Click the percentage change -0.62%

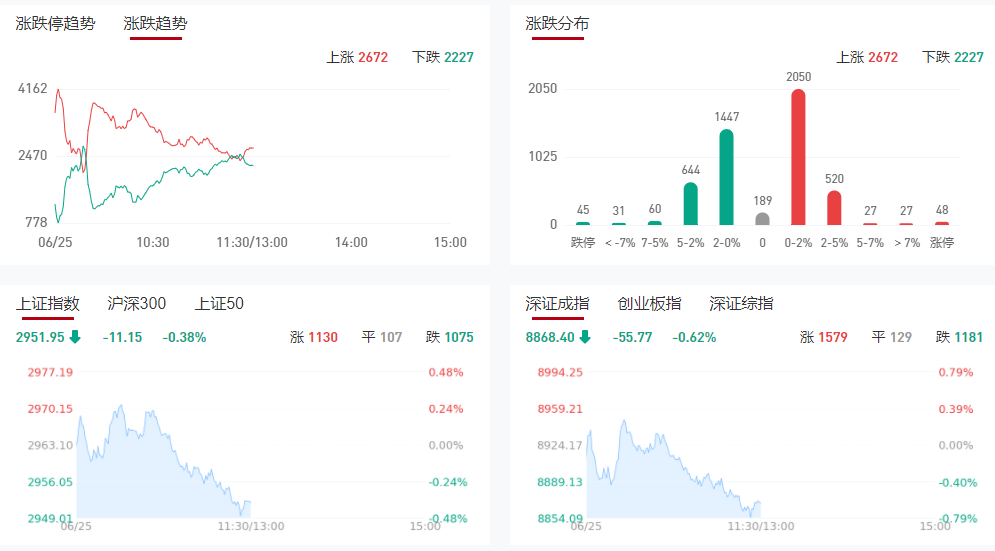tap(694, 337)
